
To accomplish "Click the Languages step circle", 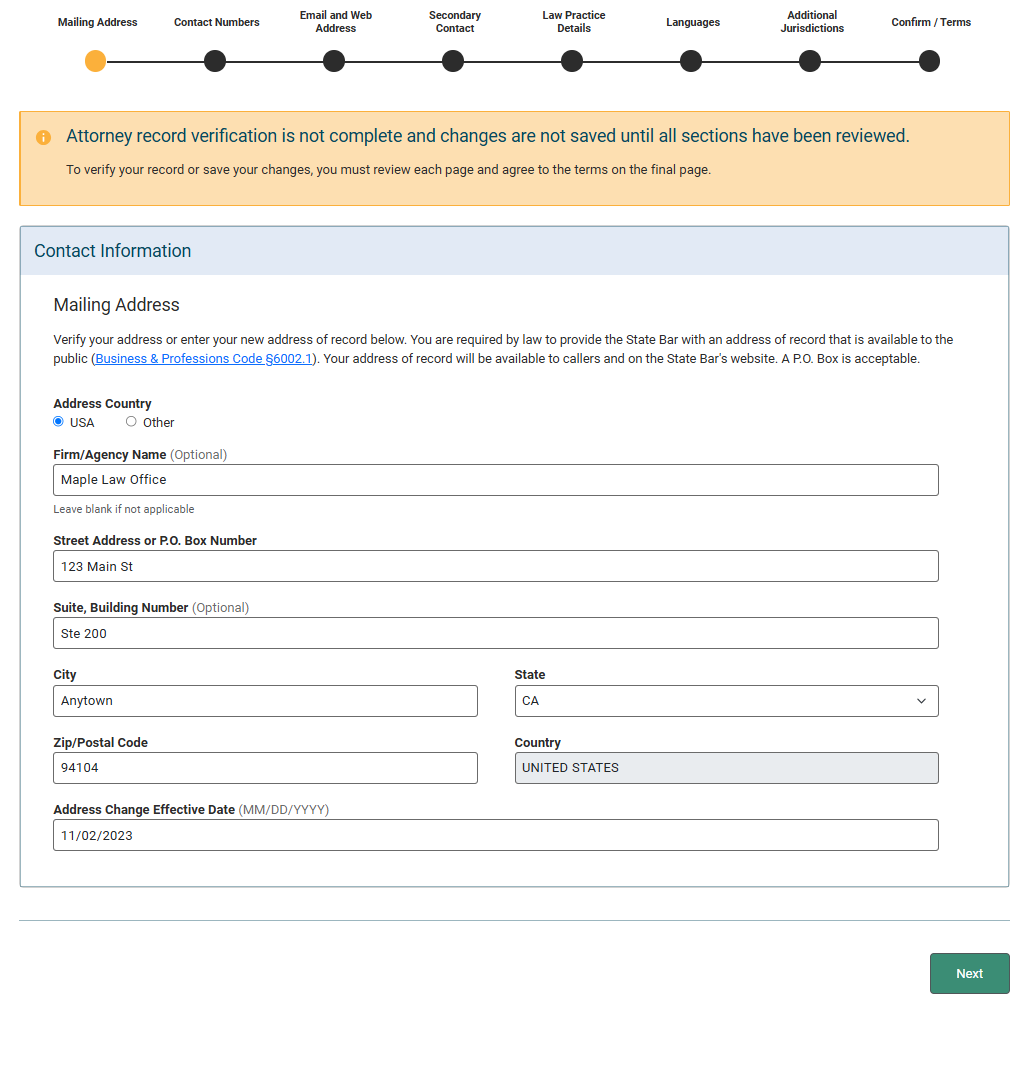I will coord(691,62).
